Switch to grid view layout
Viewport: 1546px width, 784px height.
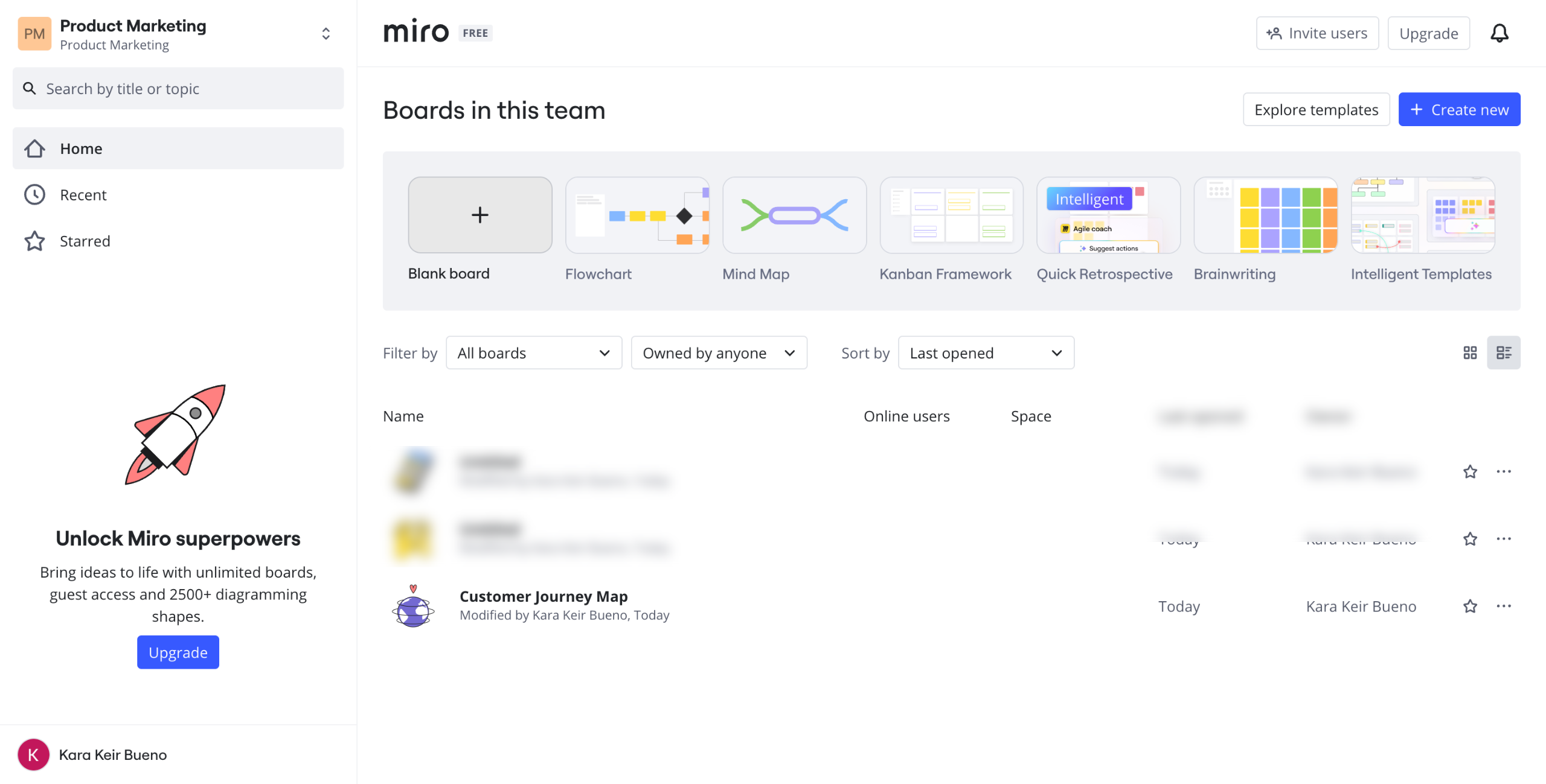click(x=1470, y=353)
